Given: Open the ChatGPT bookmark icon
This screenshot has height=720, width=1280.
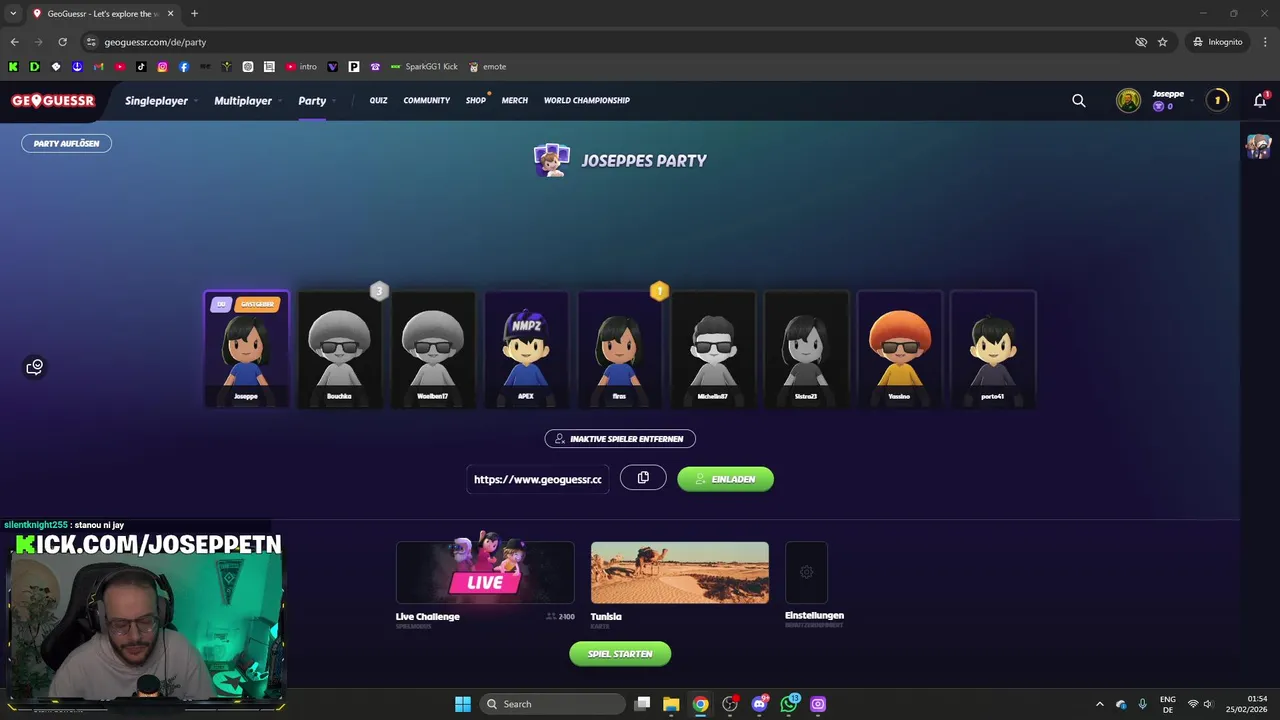Looking at the screenshot, I should (248, 67).
